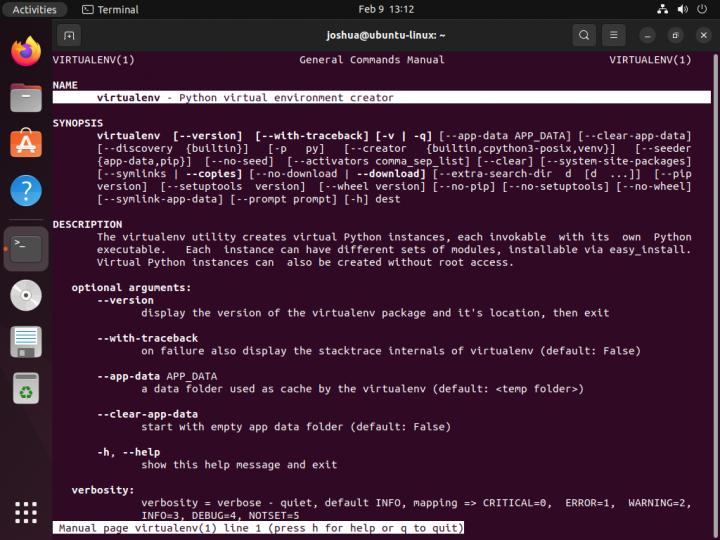This screenshot has width=720, height=540.
Task: Select the Terminal icon in dock
Action: pyautogui.click(x=26, y=246)
